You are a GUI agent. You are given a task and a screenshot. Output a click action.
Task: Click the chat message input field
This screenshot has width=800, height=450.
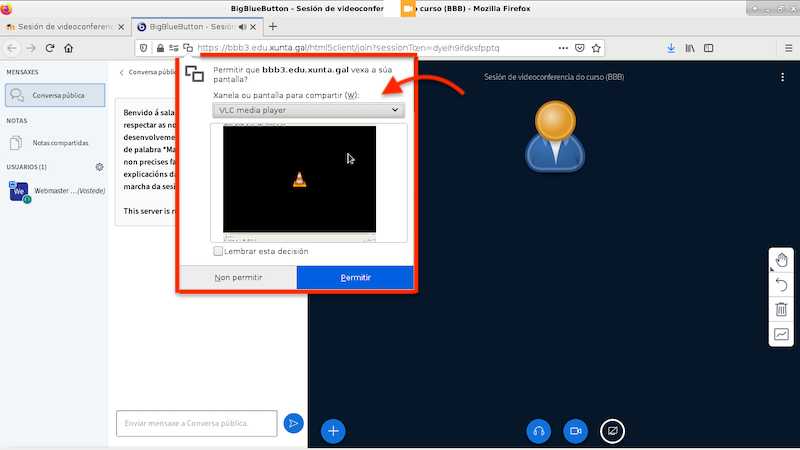(196, 423)
